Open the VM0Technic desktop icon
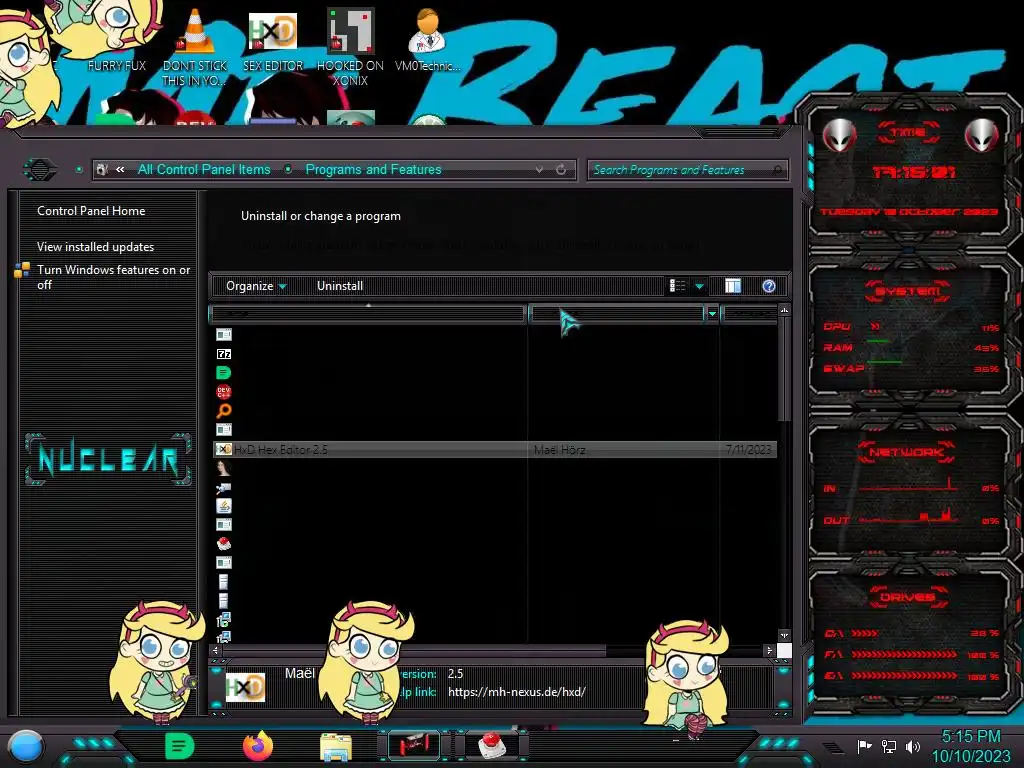Image resolution: width=1024 pixels, height=768 pixels. tap(427, 39)
